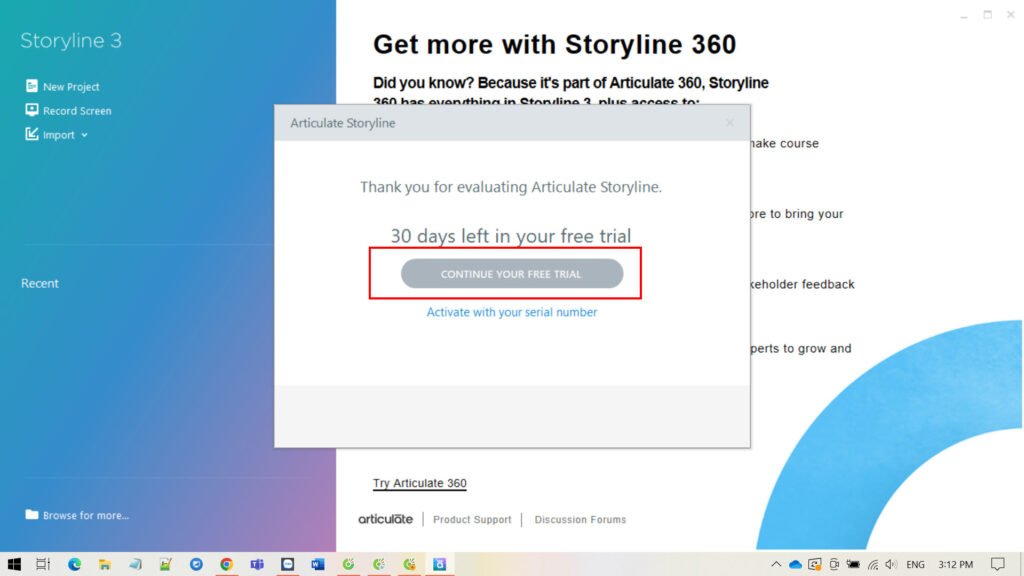Click 'Thank you for evaluating Articulate Storyline' text
This screenshot has width=1024, height=576.
tap(511, 187)
